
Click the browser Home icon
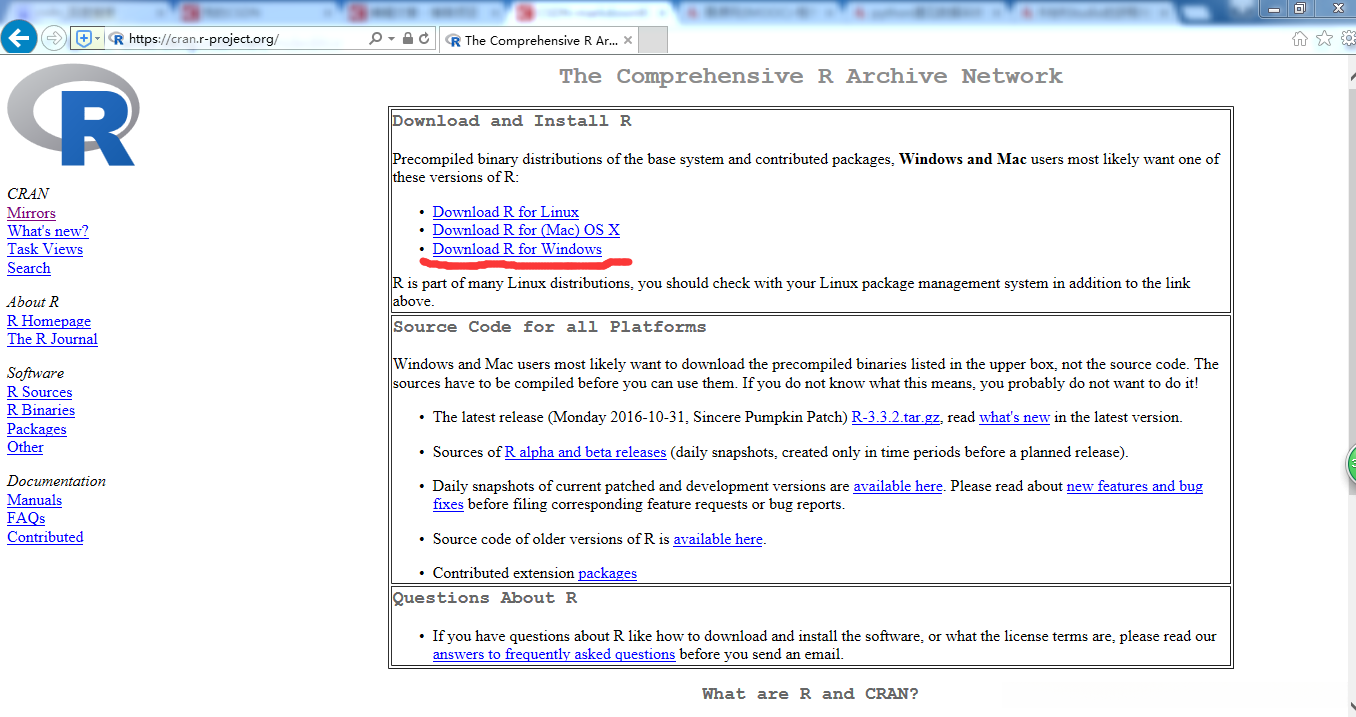[x=1299, y=38]
